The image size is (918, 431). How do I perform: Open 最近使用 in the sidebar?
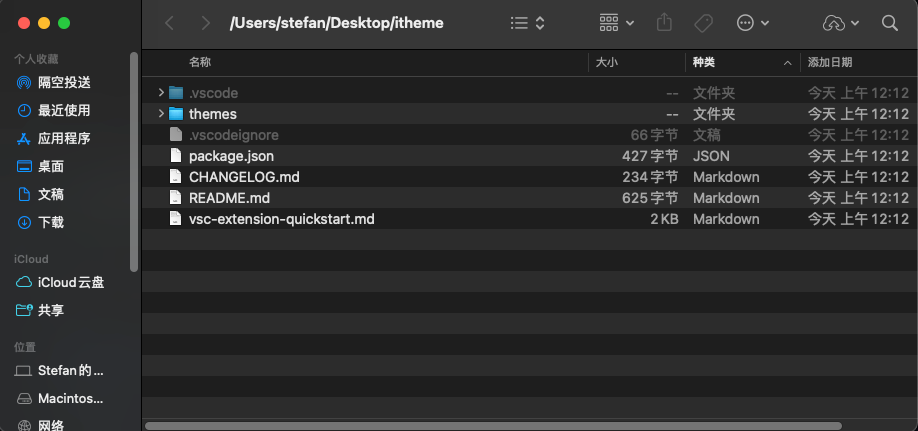click(x=64, y=111)
